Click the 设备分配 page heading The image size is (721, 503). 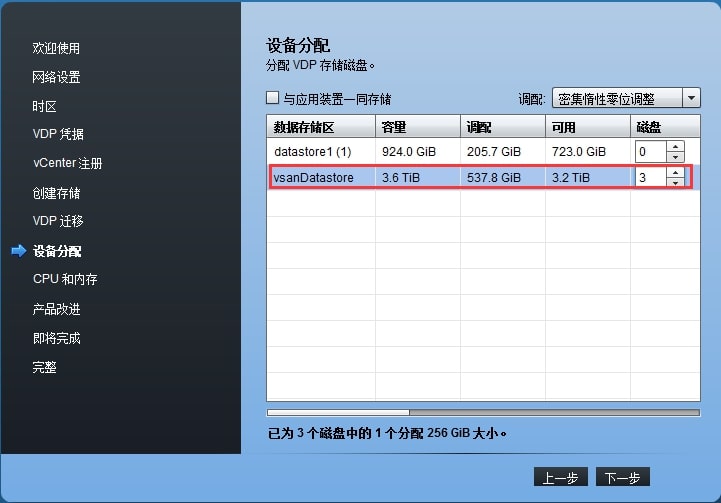click(298, 45)
